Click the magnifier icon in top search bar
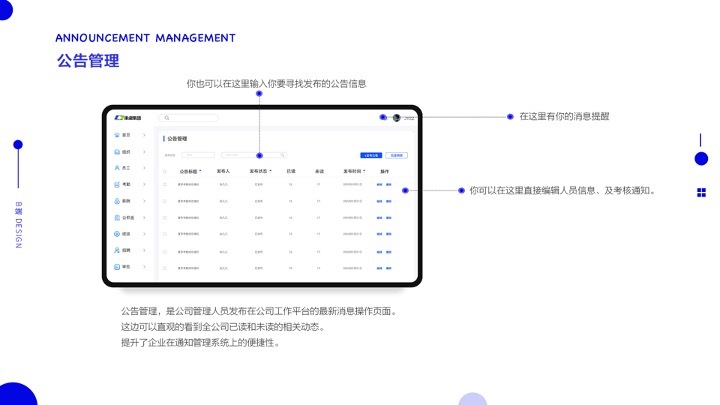The height and width of the screenshot is (405, 720). [x=167, y=118]
